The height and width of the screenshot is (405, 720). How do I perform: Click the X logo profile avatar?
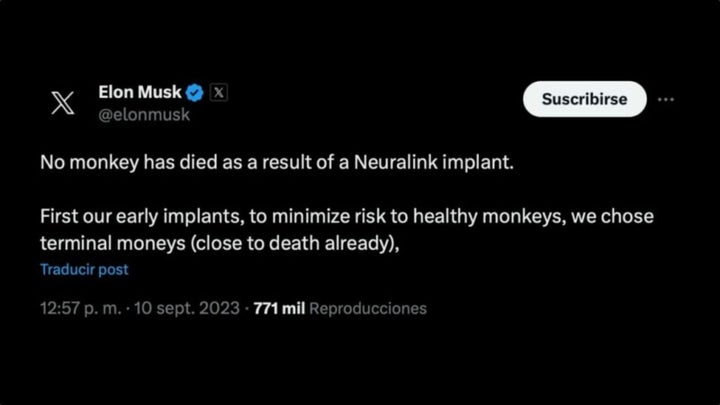pyautogui.click(x=62, y=103)
